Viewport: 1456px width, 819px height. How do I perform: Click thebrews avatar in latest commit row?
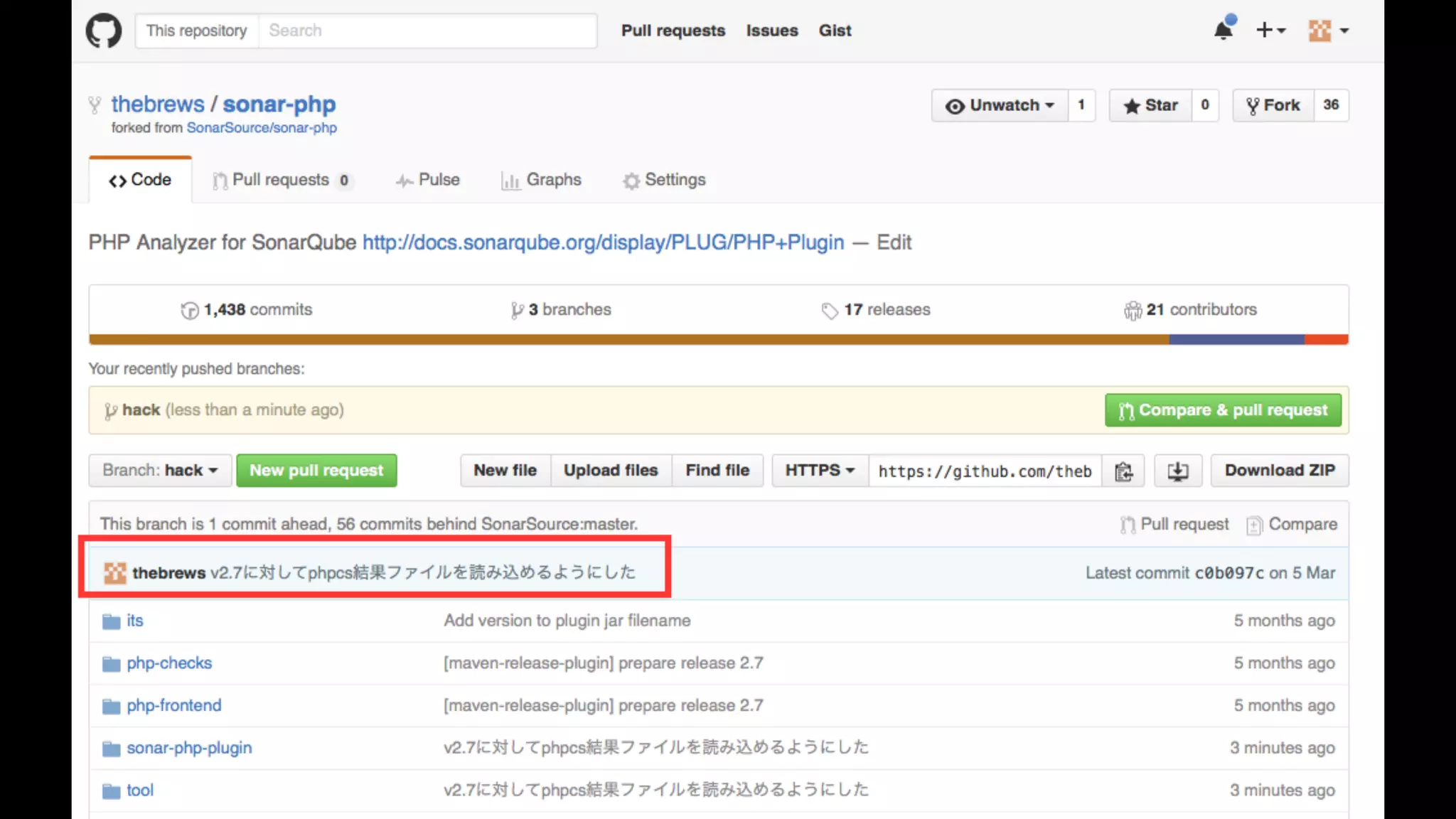coord(115,573)
